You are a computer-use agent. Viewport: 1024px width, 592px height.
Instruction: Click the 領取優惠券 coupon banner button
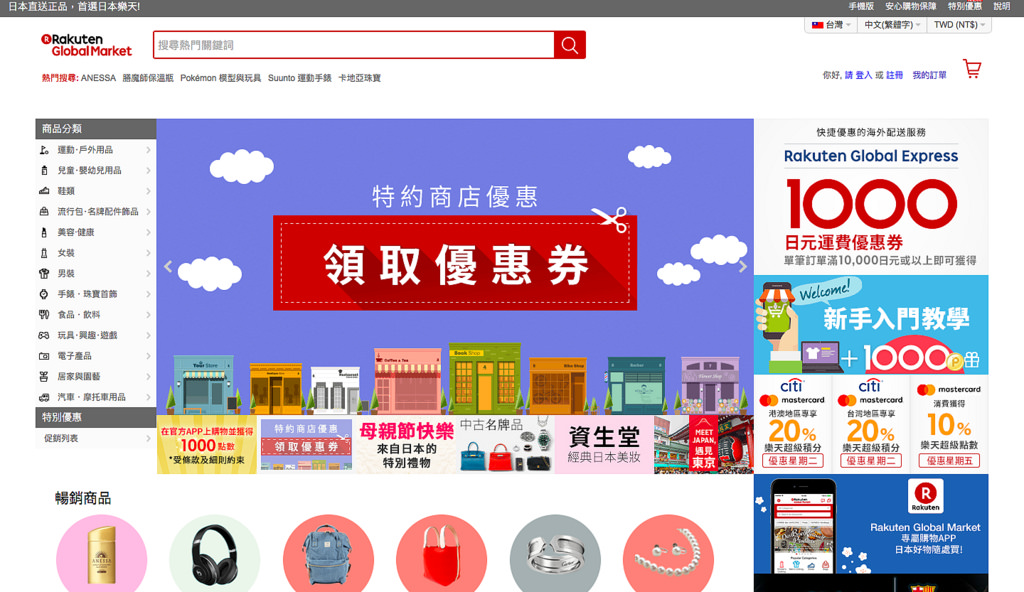click(455, 265)
